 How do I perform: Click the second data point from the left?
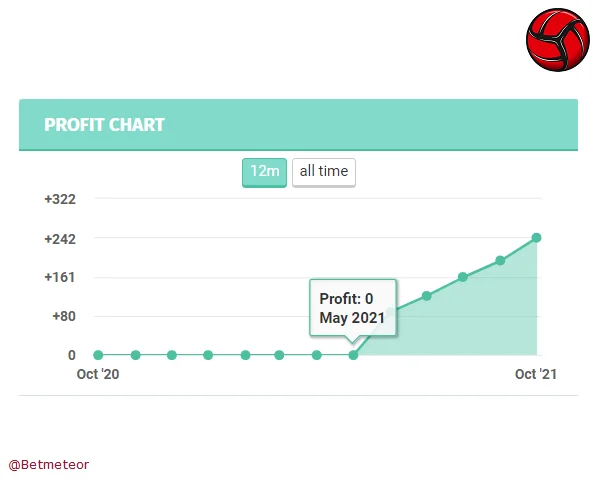point(135,355)
